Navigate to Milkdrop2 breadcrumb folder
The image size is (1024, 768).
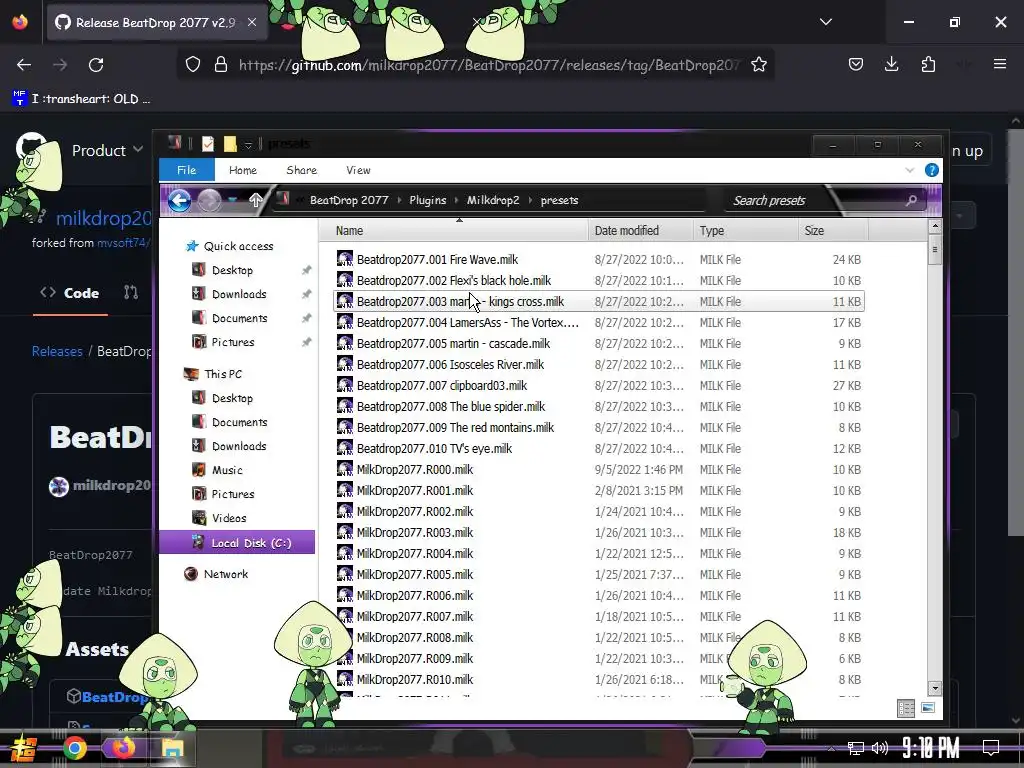click(x=493, y=200)
